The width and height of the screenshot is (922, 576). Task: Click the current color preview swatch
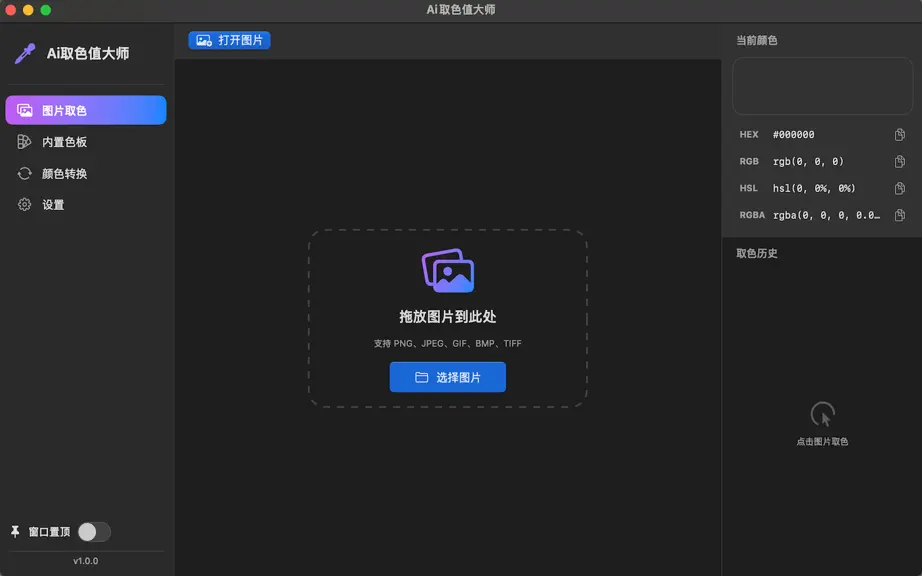822,86
